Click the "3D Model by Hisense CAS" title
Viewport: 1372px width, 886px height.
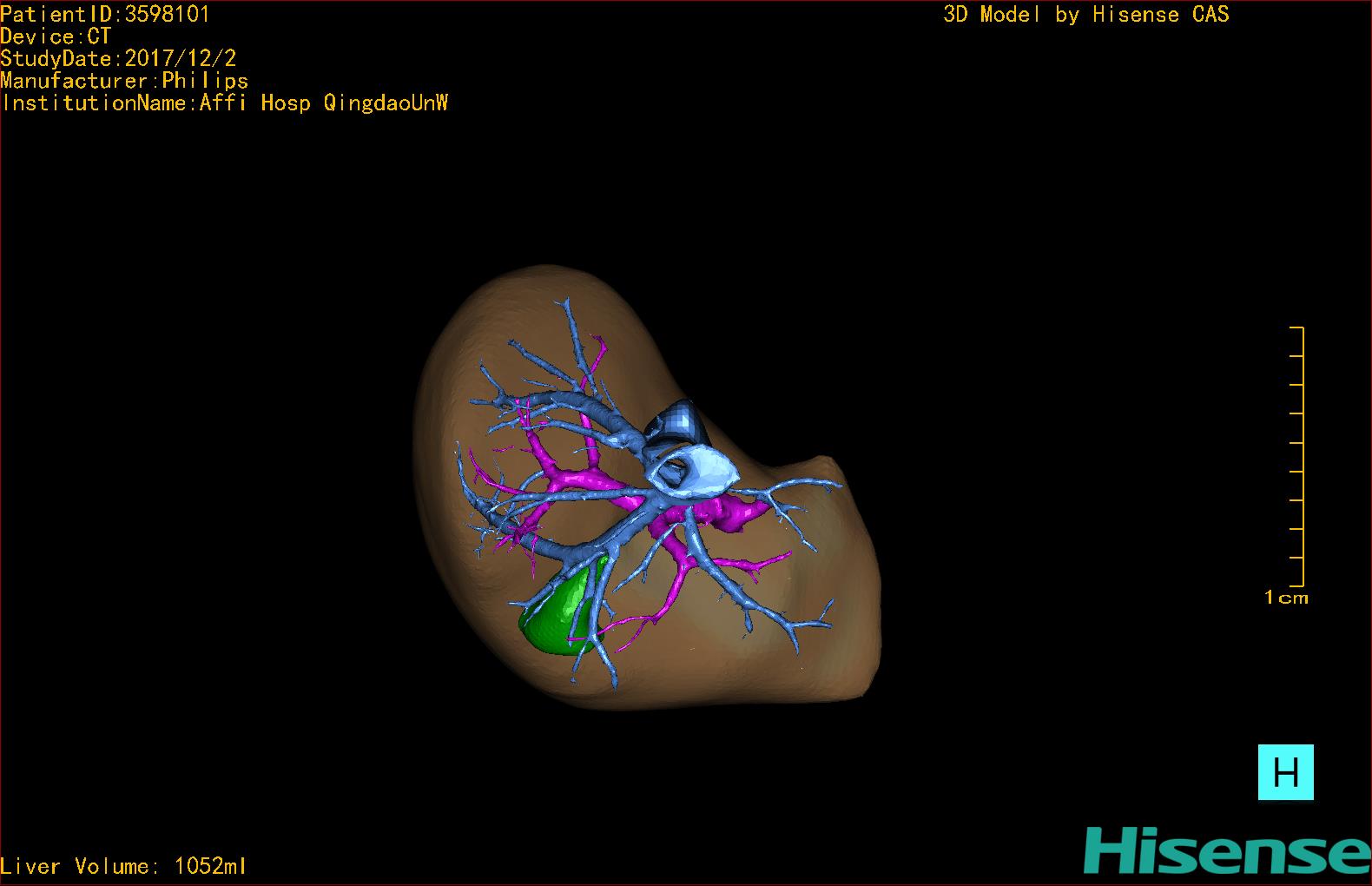pos(1085,15)
